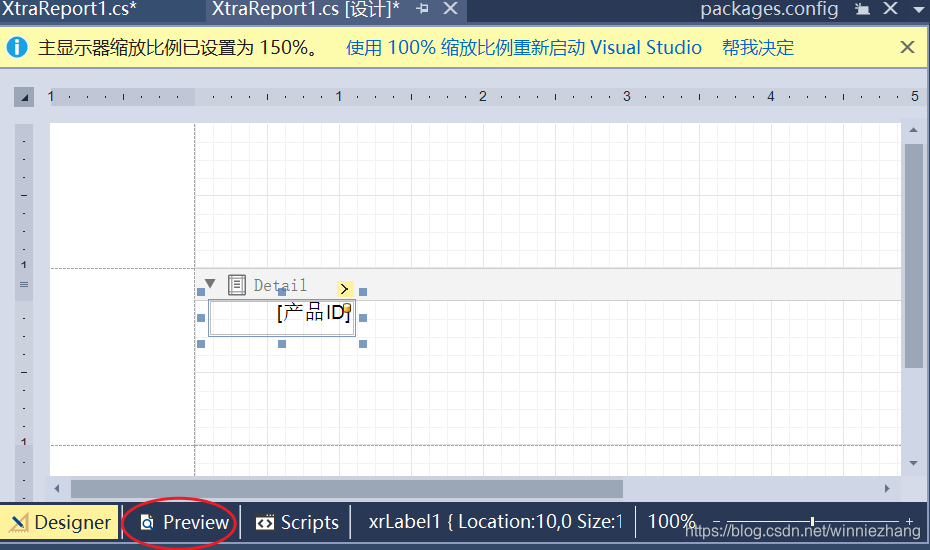Select the XtraReport1.cs [设计]* tab

point(305,8)
